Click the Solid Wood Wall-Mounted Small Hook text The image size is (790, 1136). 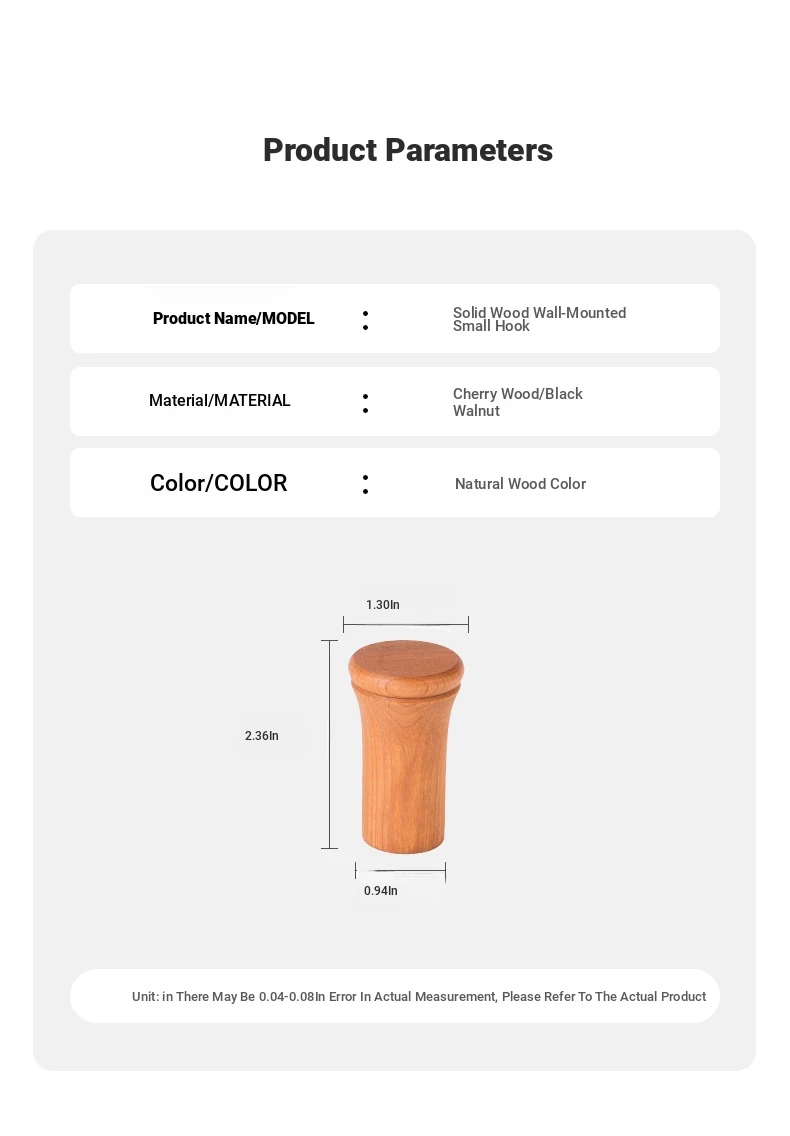coord(539,319)
